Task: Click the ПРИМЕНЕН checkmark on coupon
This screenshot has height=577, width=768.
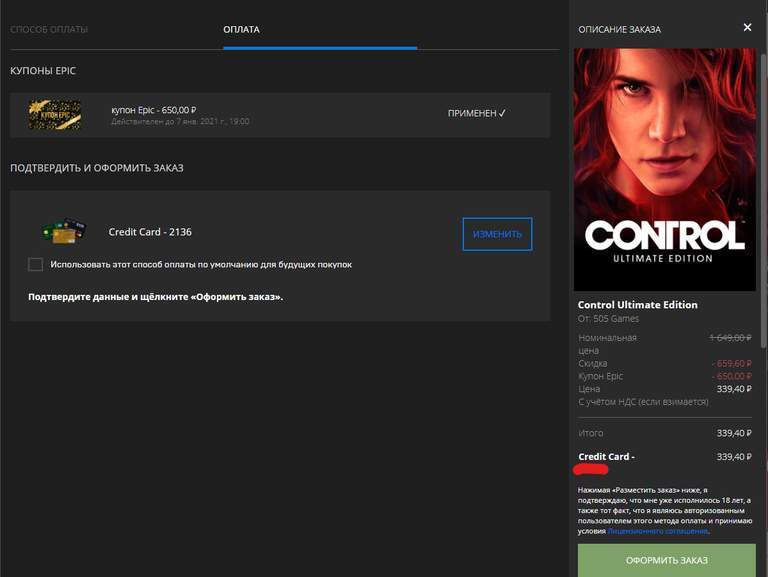Action: coord(477,114)
